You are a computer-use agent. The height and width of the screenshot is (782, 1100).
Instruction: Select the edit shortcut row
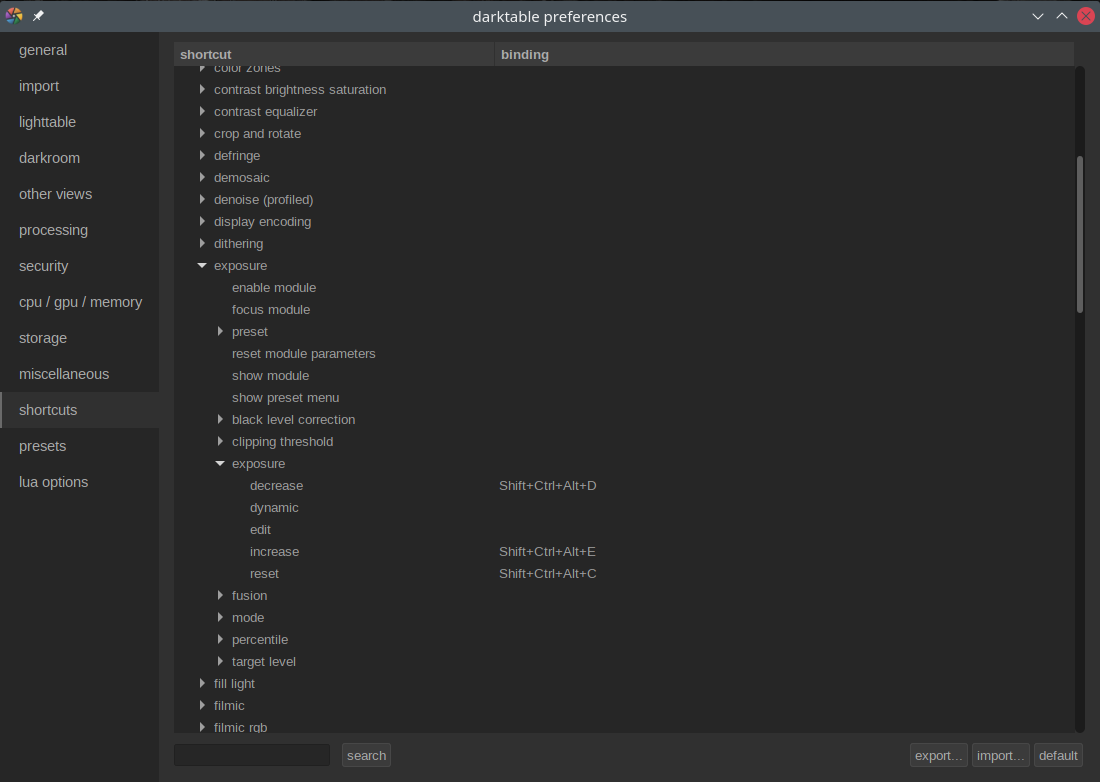click(x=624, y=530)
